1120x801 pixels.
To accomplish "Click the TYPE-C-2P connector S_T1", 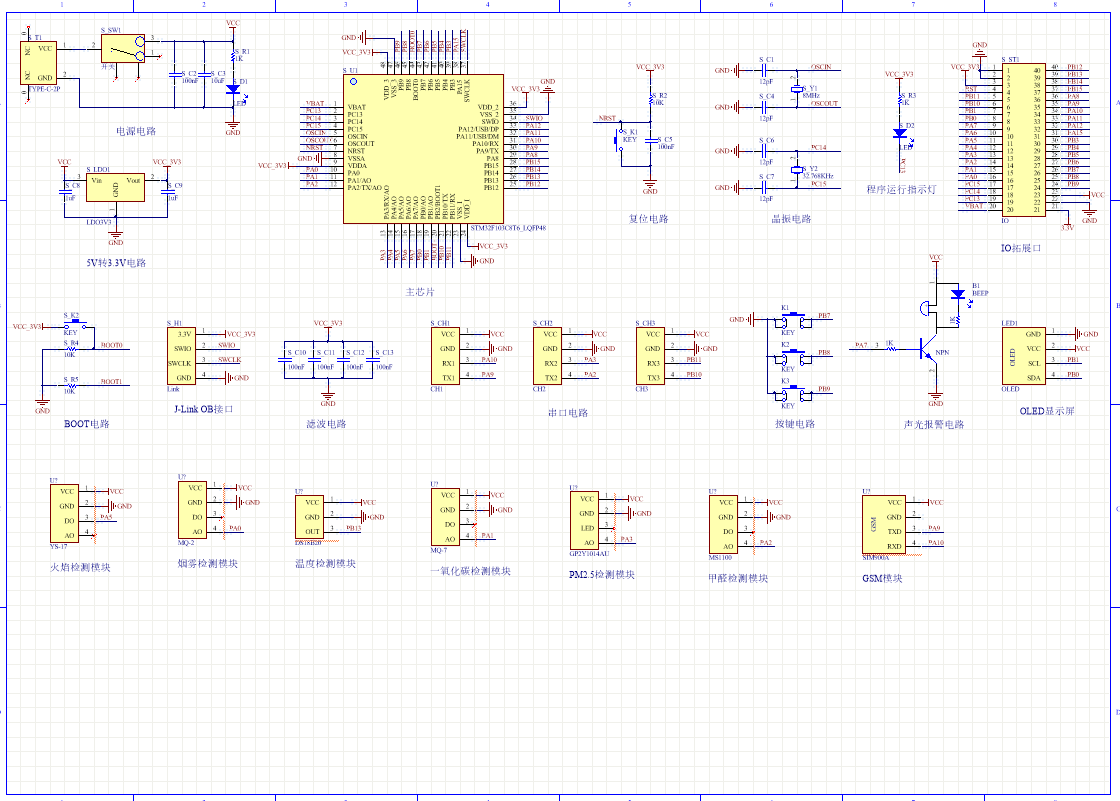I will pyautogui.click(x=42, y=62).
